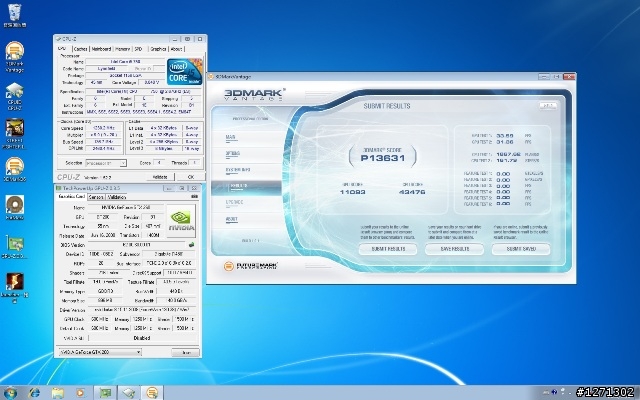Select the Graphics Card tab in GPU-Z
This screenshot has height=400, width=640.
coord(71,196)
